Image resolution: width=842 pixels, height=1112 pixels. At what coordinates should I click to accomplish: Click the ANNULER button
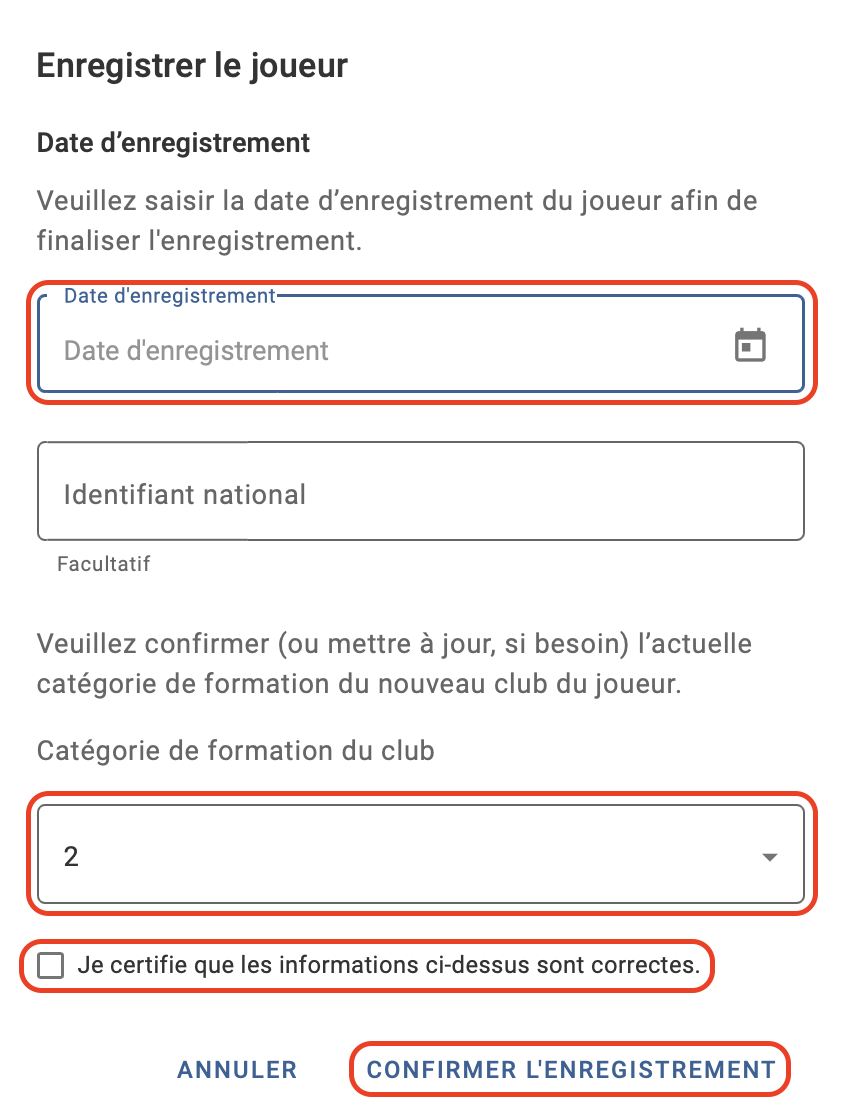(237, 1069)
